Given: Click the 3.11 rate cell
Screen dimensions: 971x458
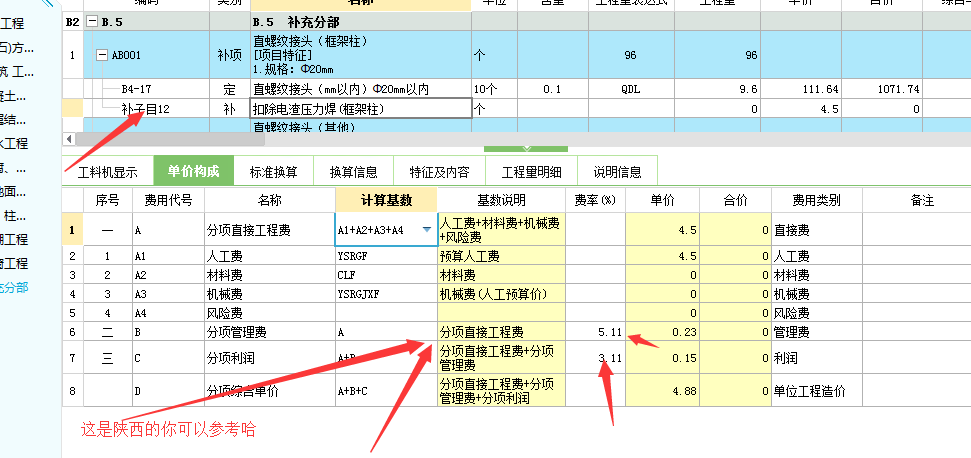Looking at the screenshot, I should (595, 358).
